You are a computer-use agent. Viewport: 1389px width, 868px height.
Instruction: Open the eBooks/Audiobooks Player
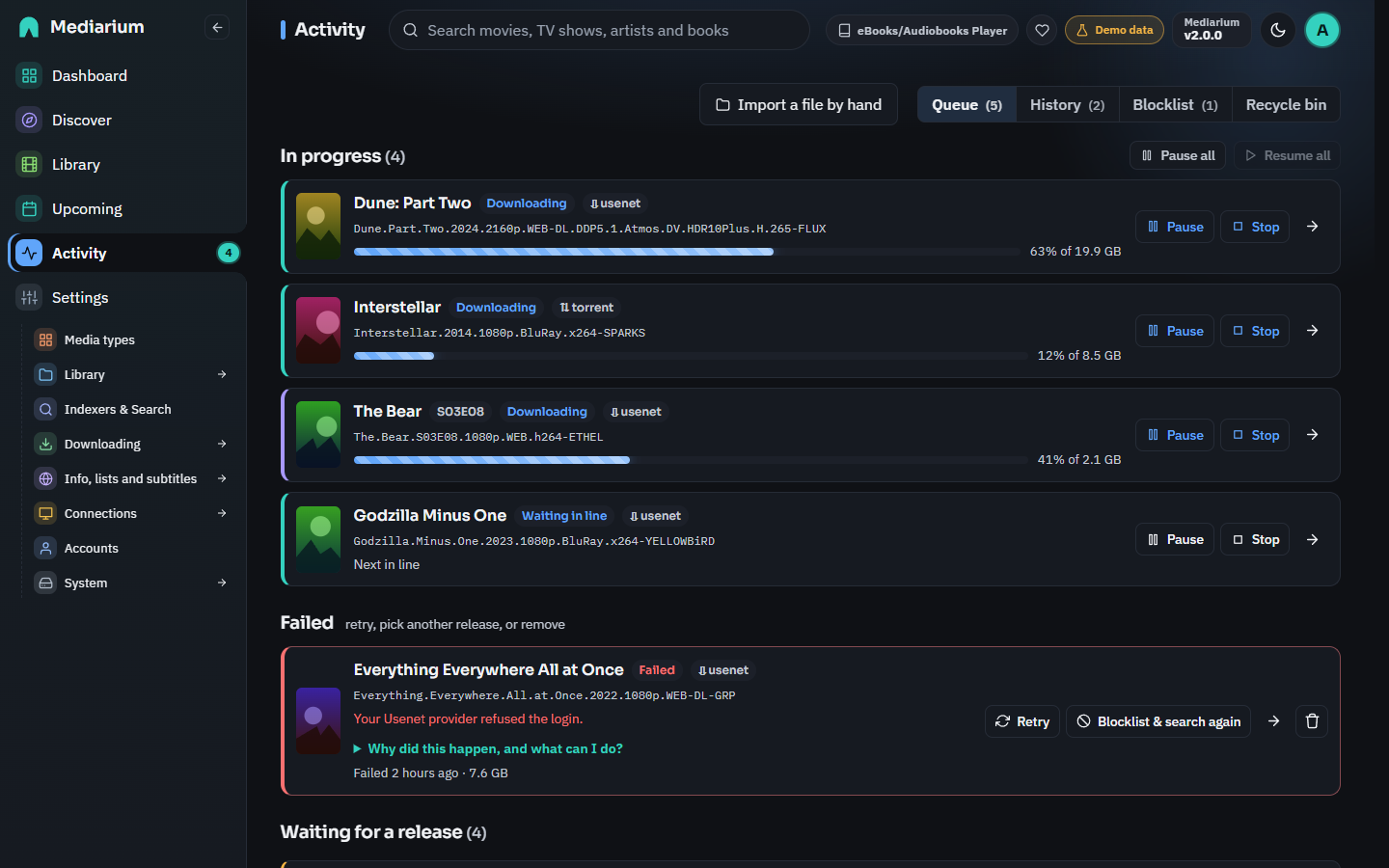[x=921, y=30]
